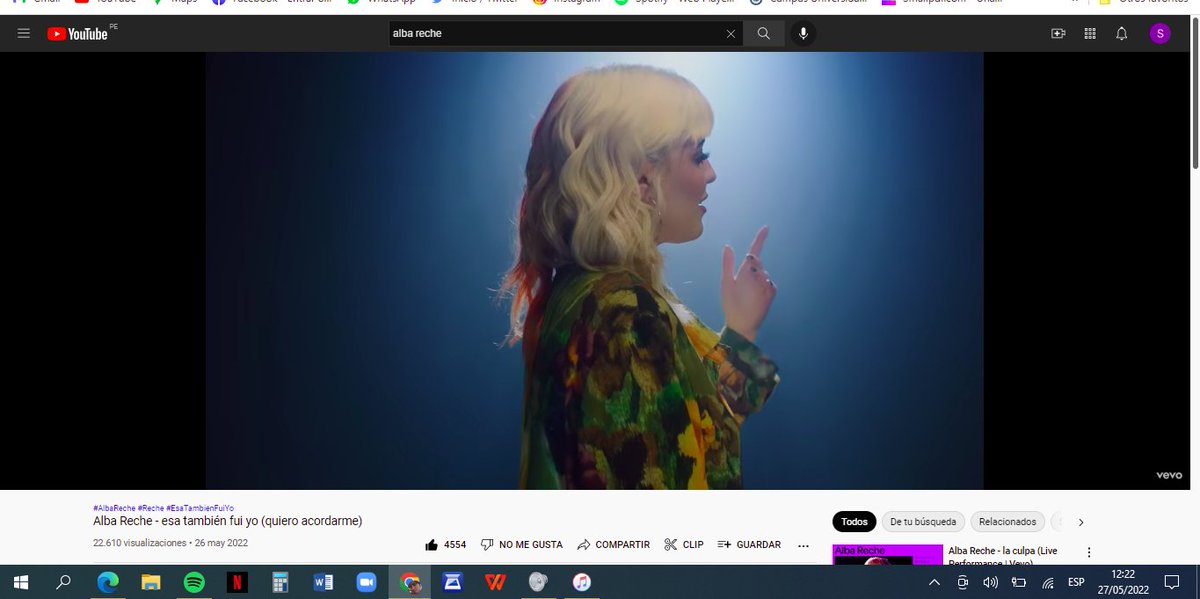Select the Todos filter chip
This screenshot has width=1200, height=599.
click(854, 522)
